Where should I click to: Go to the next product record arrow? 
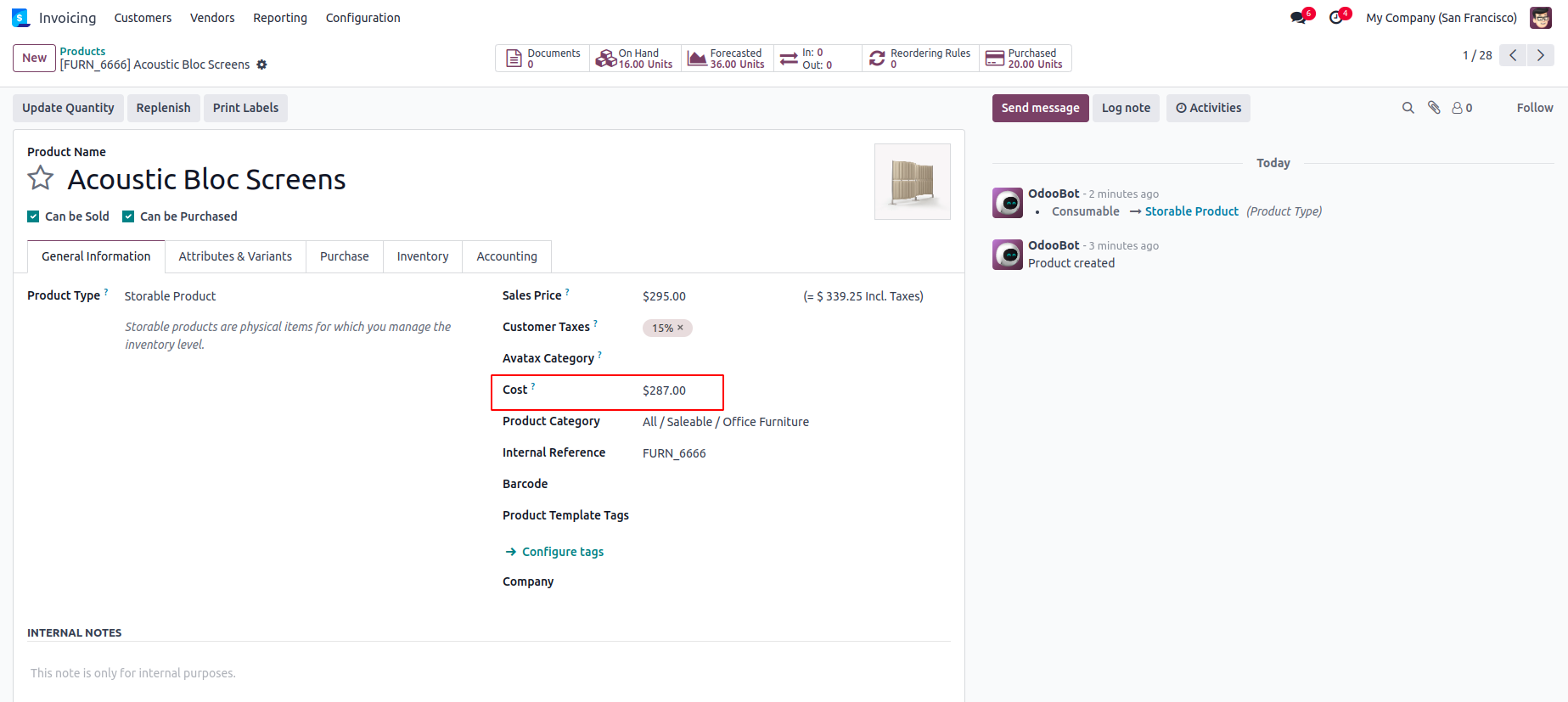point(1540,55)
